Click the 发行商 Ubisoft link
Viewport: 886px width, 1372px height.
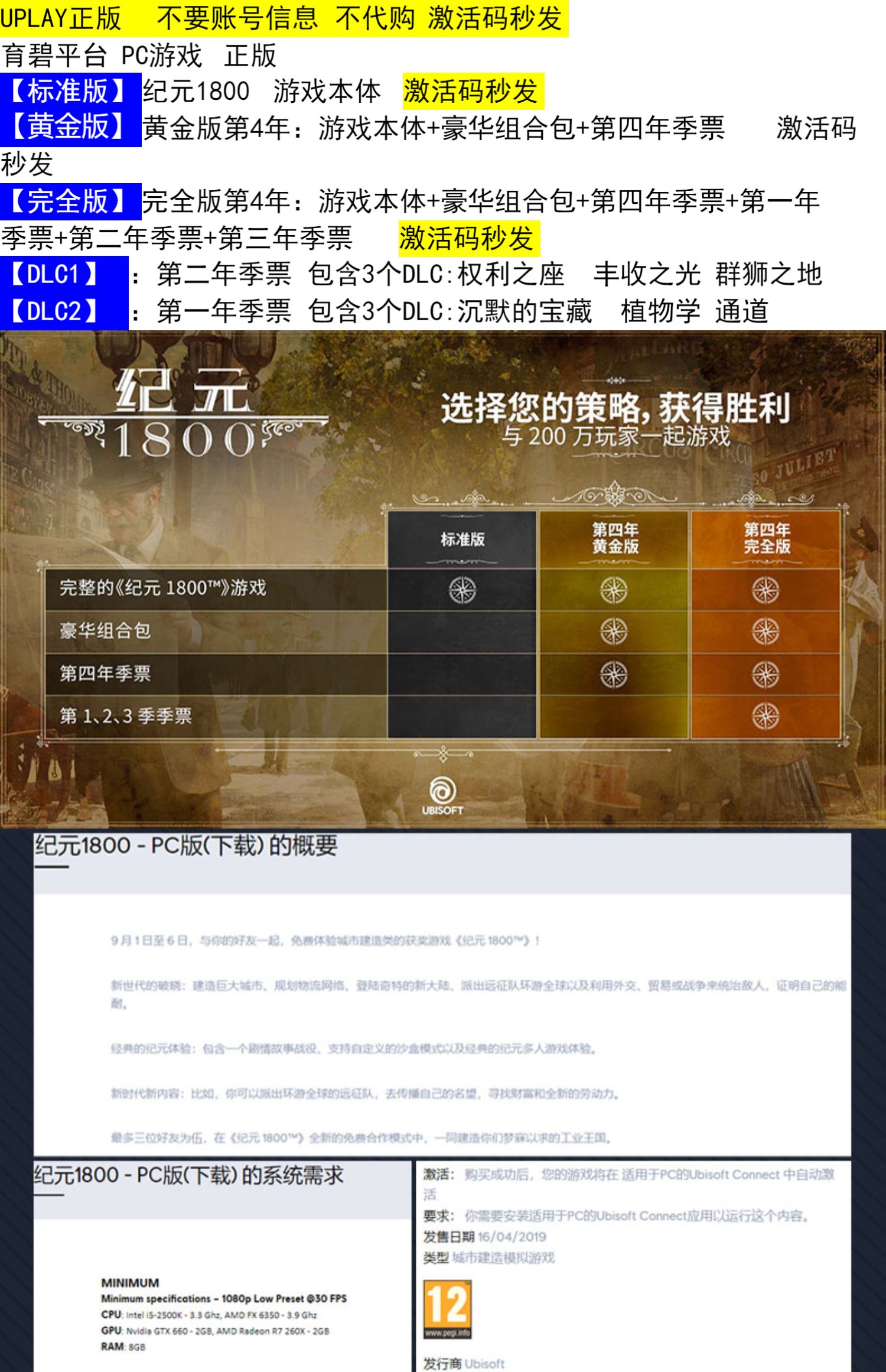[x=464, y=1364]
